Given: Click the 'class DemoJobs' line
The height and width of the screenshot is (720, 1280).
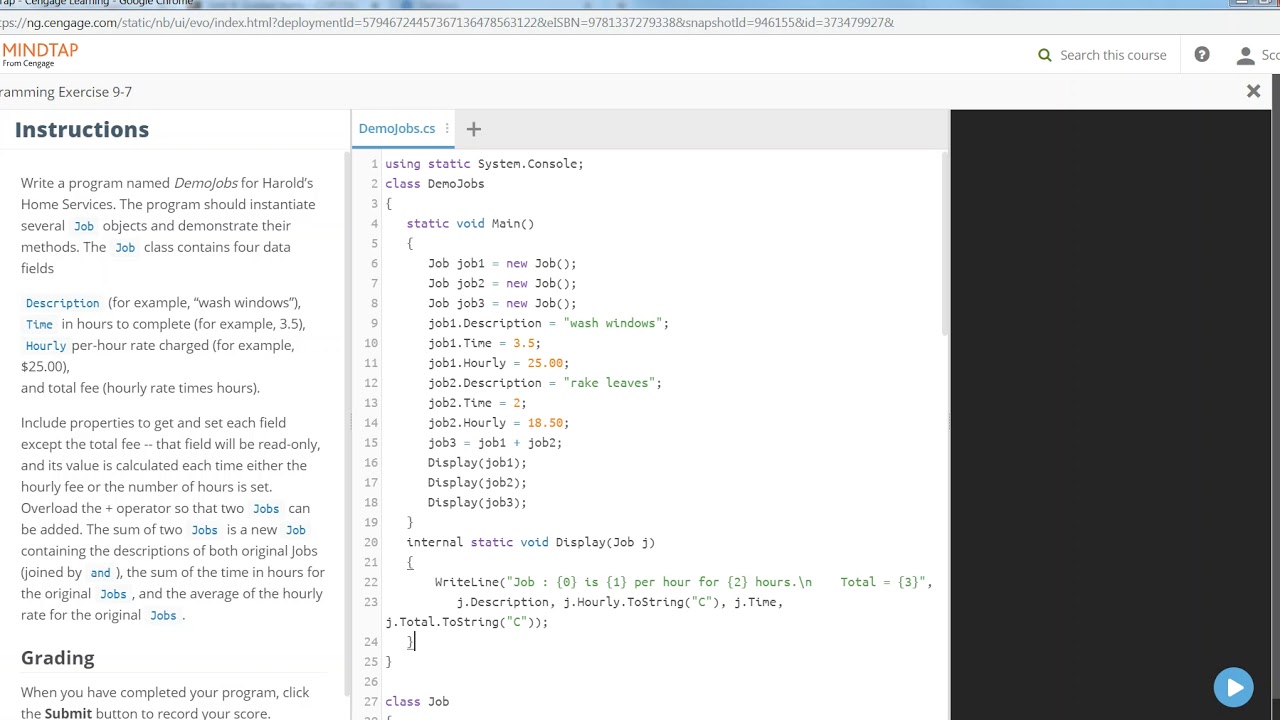Looking at the screenshot, I should pos(434,183).
